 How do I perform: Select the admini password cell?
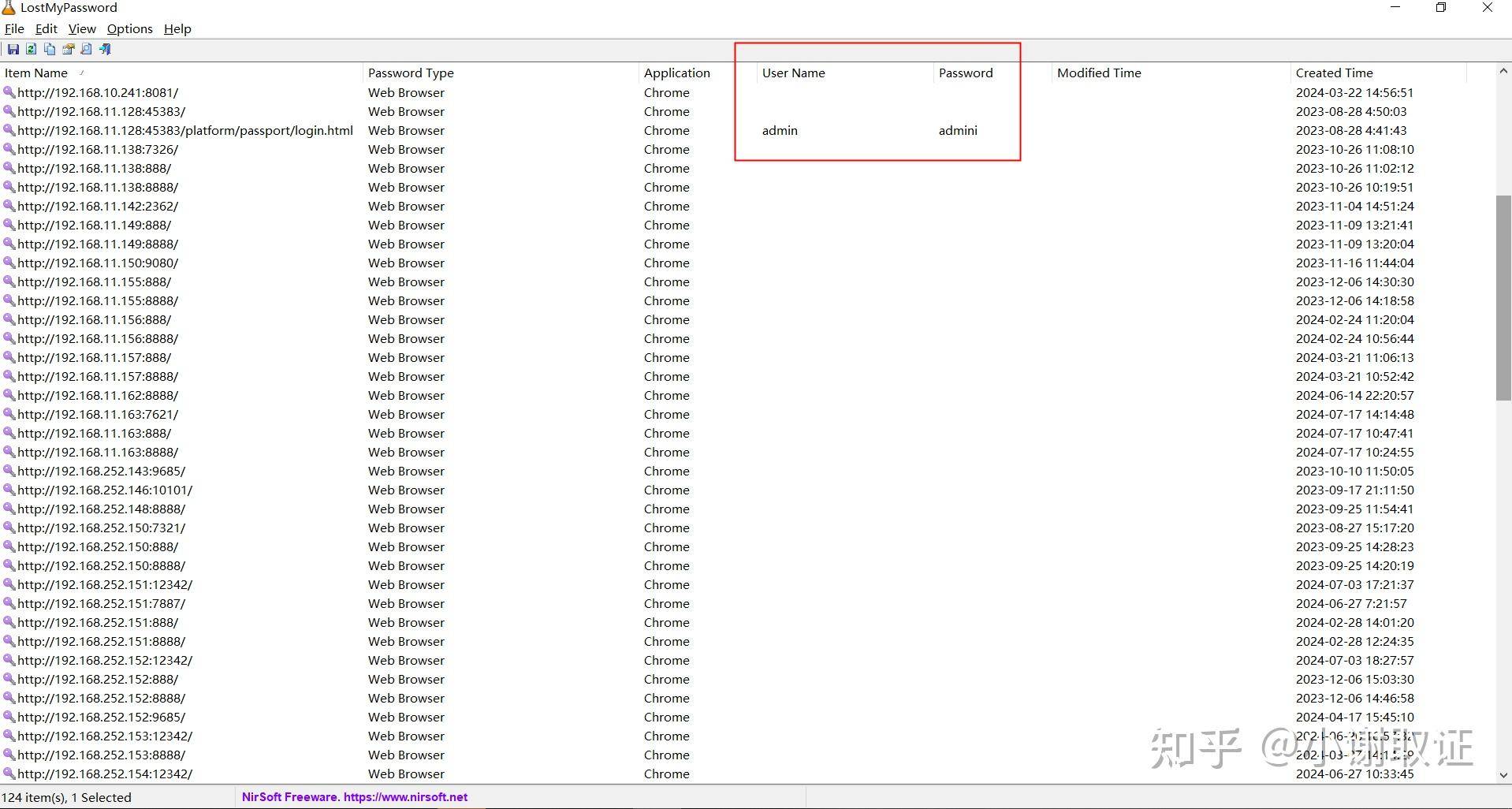[958, 130]
